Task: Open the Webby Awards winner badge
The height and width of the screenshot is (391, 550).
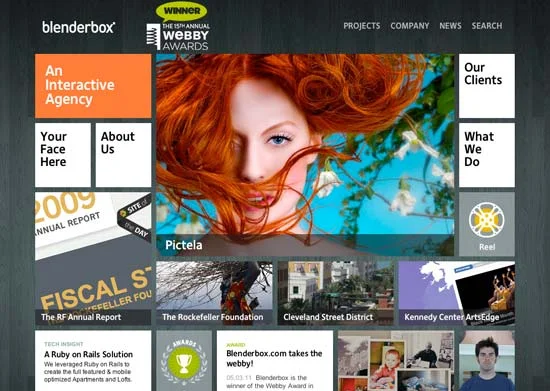Action: click(x=178, y=27)
